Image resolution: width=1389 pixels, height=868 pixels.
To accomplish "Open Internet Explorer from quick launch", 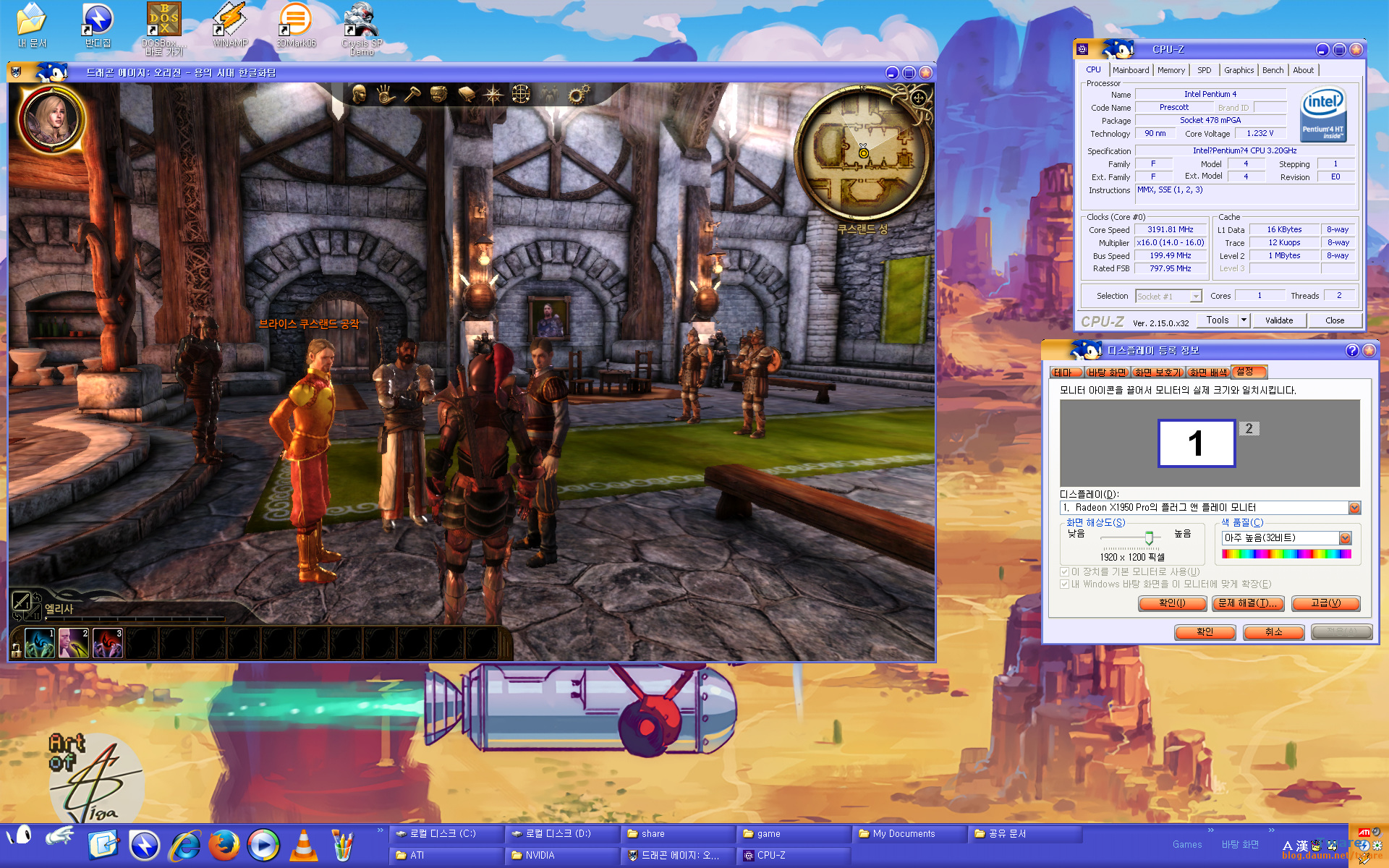I will coord(185,845).
